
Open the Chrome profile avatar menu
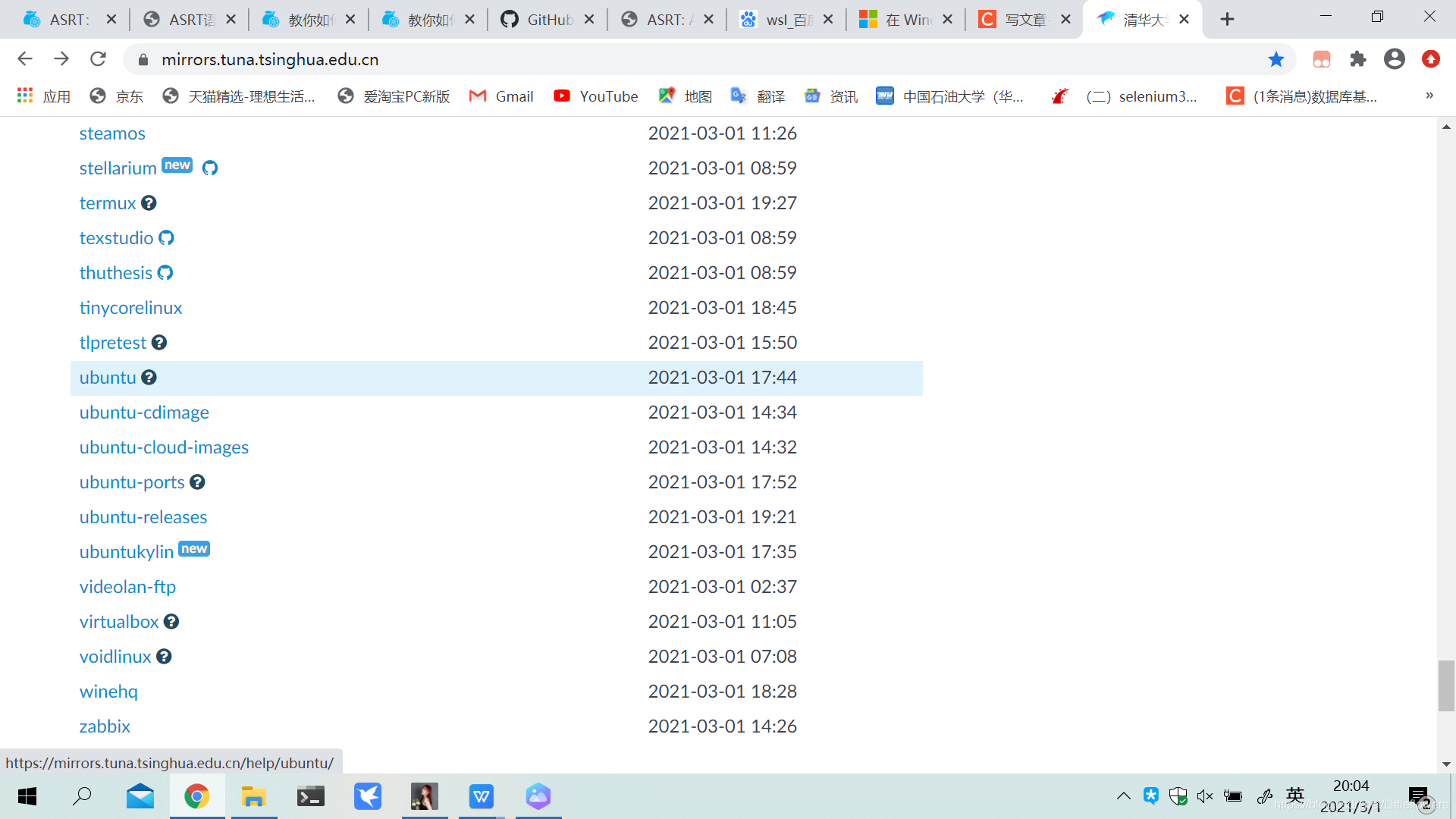[1395, 59]
